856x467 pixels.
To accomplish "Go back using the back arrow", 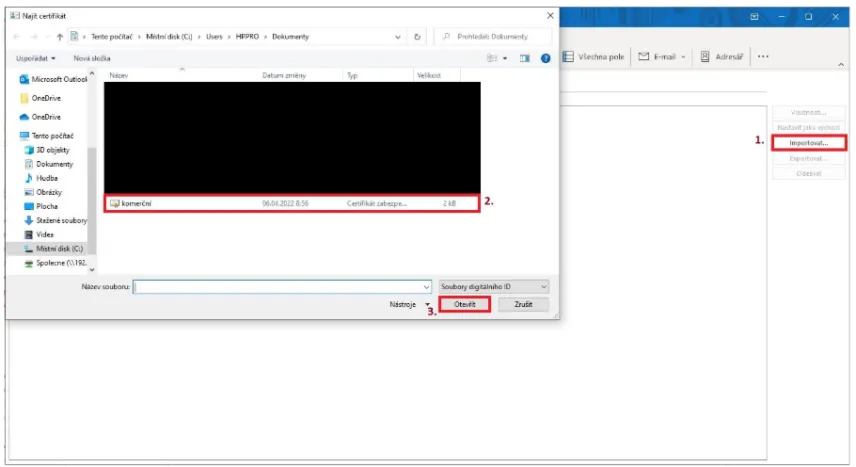I will click(x=16, y=37).
